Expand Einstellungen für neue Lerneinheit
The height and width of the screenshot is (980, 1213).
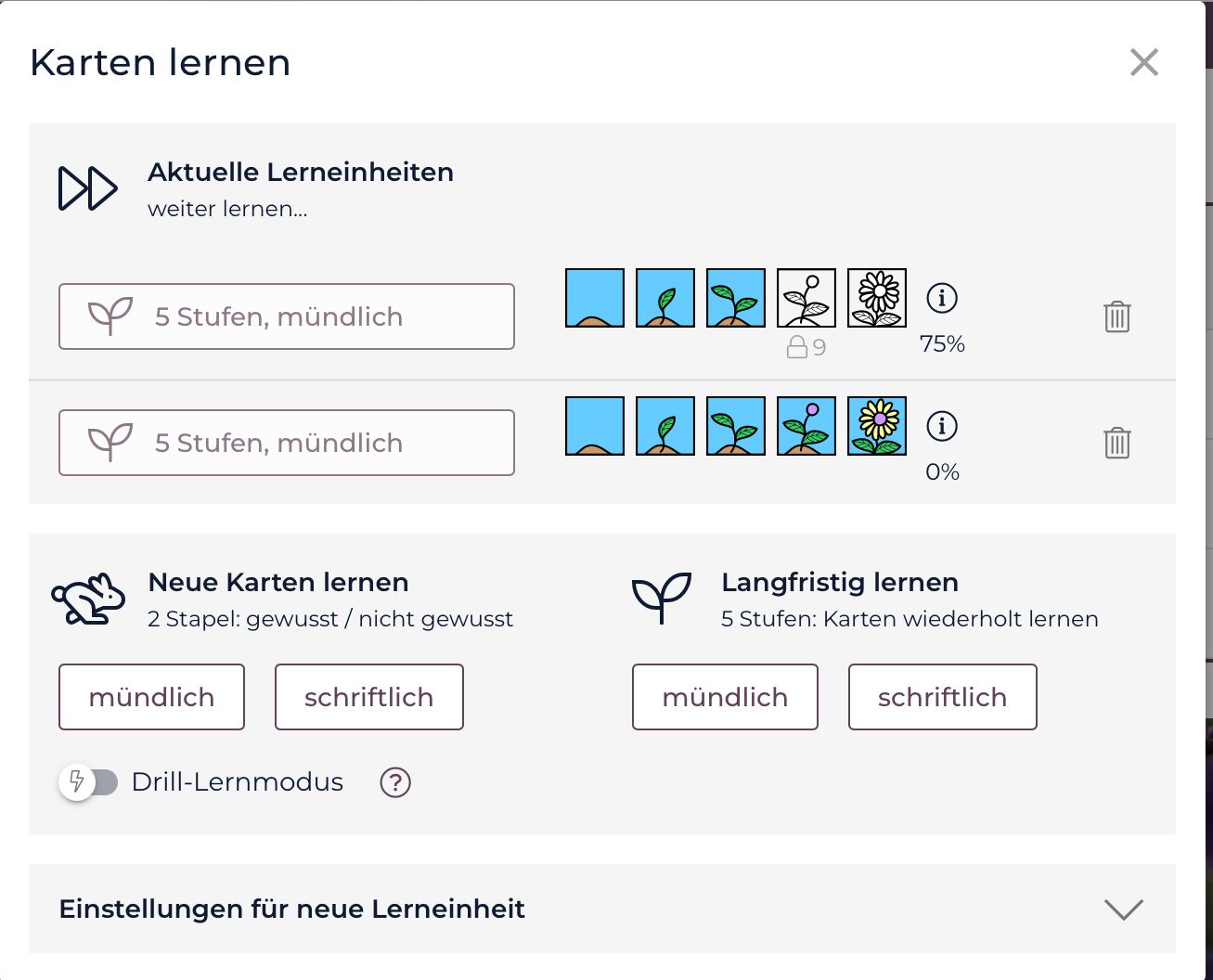coord(1123,909)
